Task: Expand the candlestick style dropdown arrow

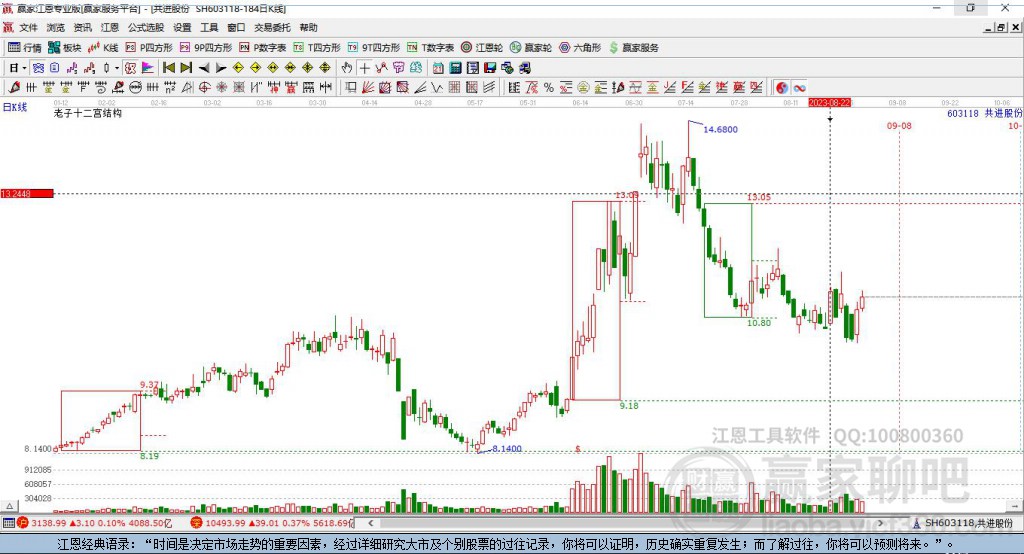Action: click(x=117, y=68)
